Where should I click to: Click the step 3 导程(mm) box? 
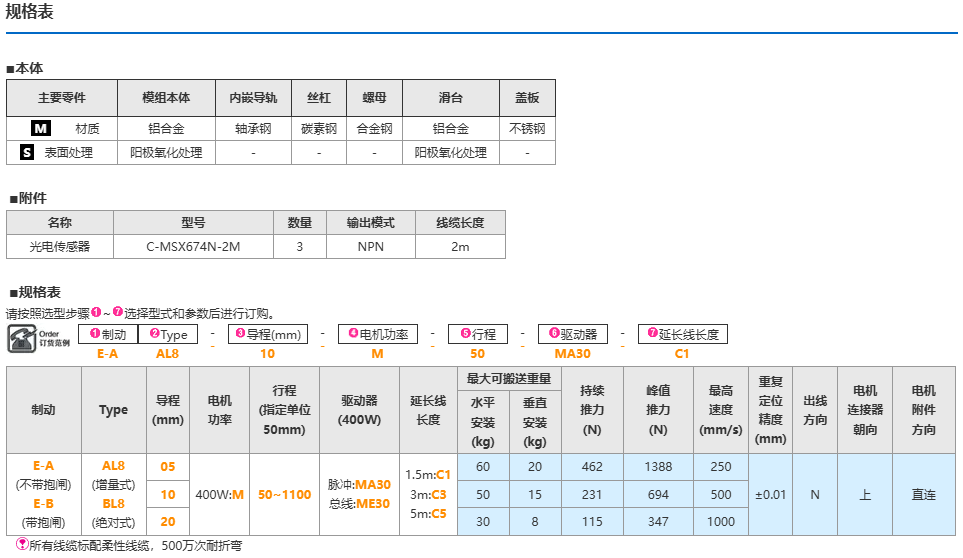click(x=267, y=335)
